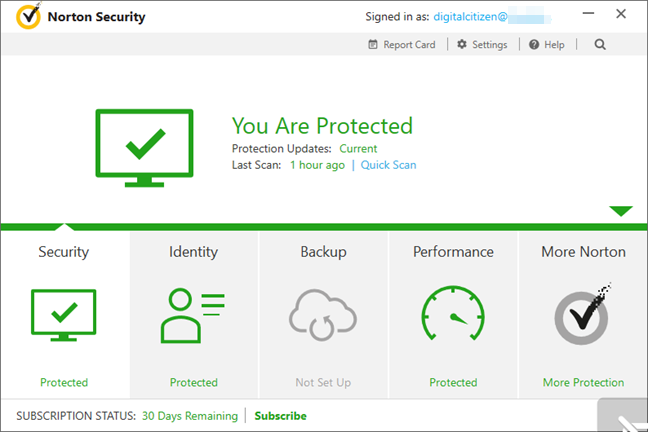The image size is (648, 432).
Task: Click '30 Days Remaining' subscription text
Action: [x=190, y=416]
